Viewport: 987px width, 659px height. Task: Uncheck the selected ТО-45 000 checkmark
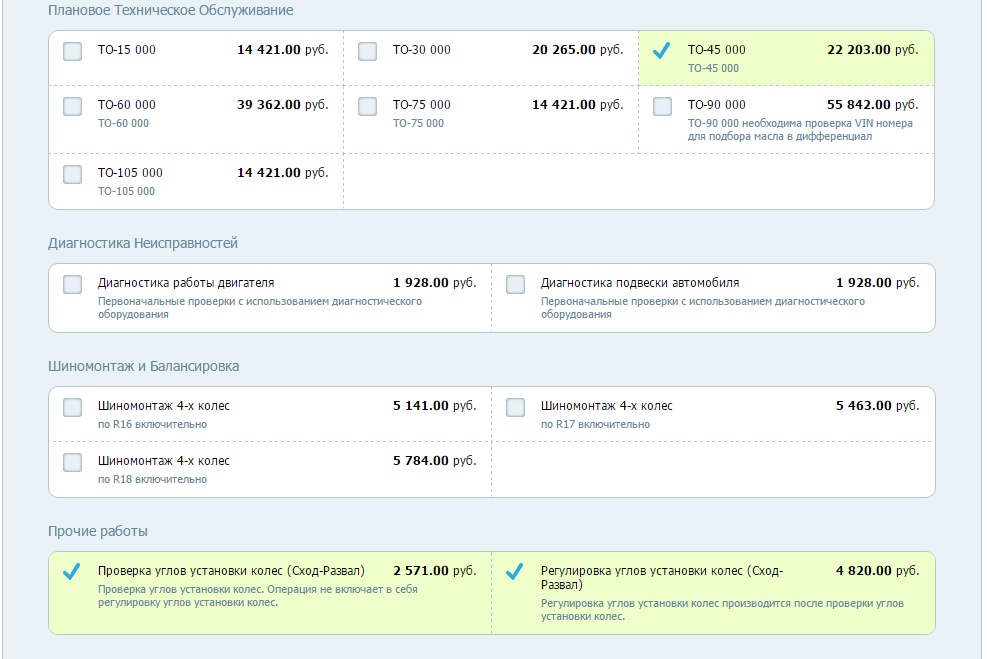pos(662,50)
